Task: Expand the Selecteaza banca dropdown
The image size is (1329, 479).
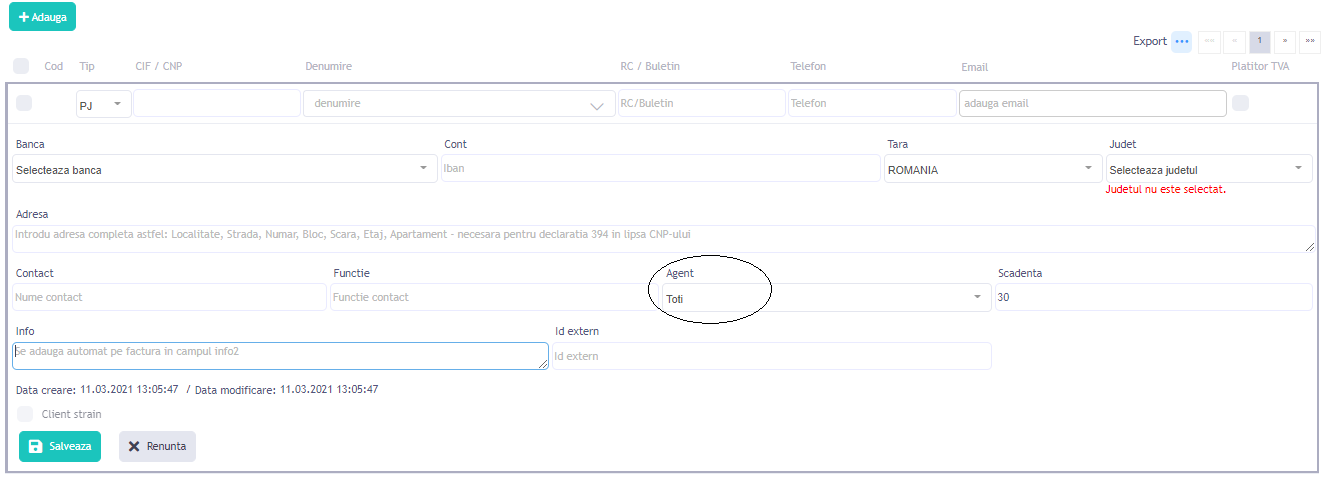Action: 225,169
